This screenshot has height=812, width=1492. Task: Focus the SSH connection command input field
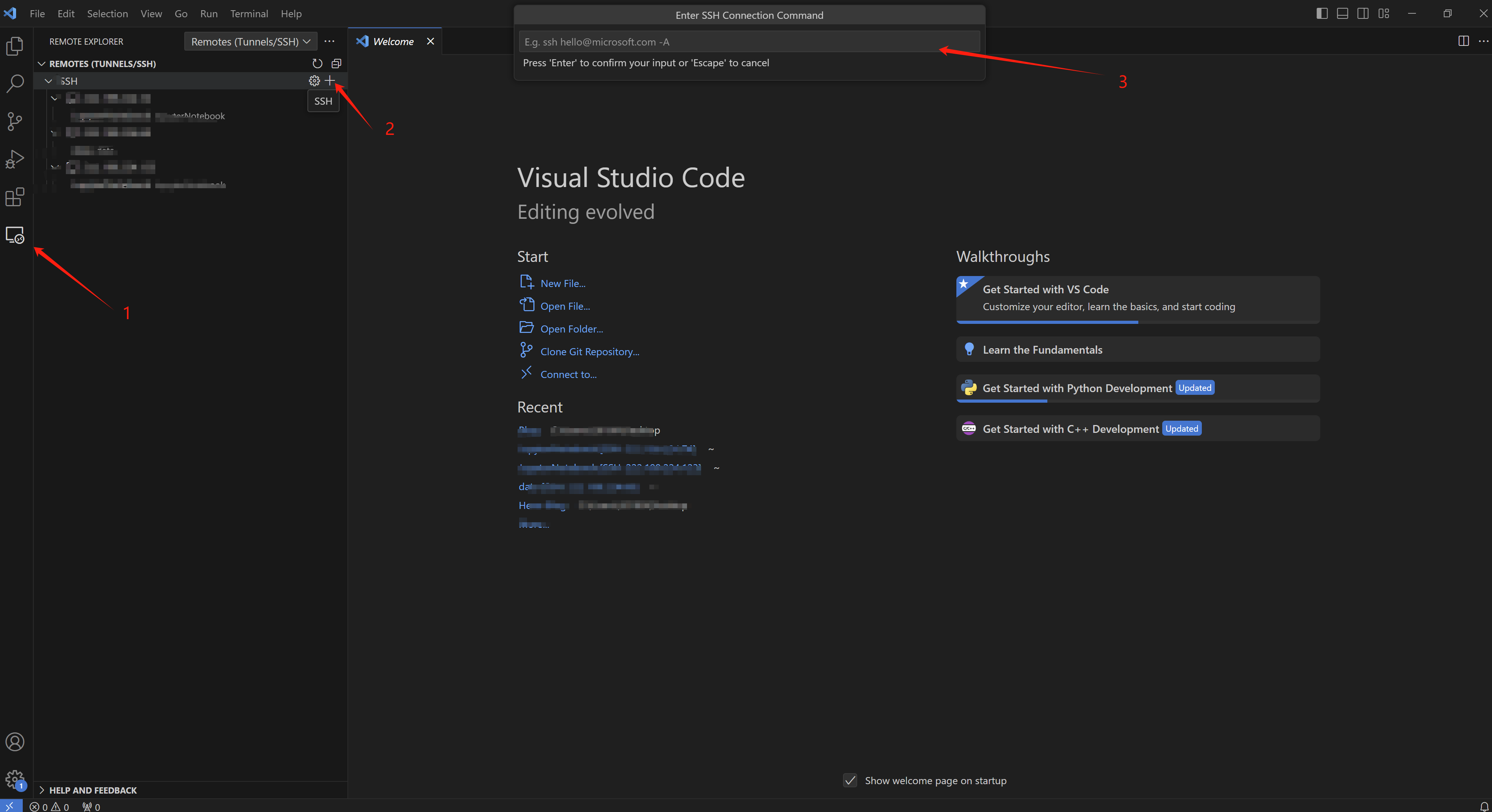coord(748,42)
